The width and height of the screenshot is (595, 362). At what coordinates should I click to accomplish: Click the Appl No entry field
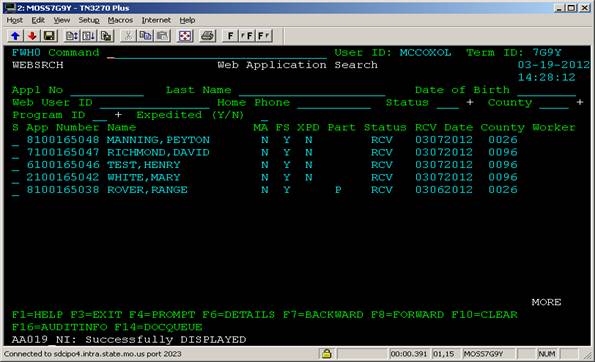point(107,91)
